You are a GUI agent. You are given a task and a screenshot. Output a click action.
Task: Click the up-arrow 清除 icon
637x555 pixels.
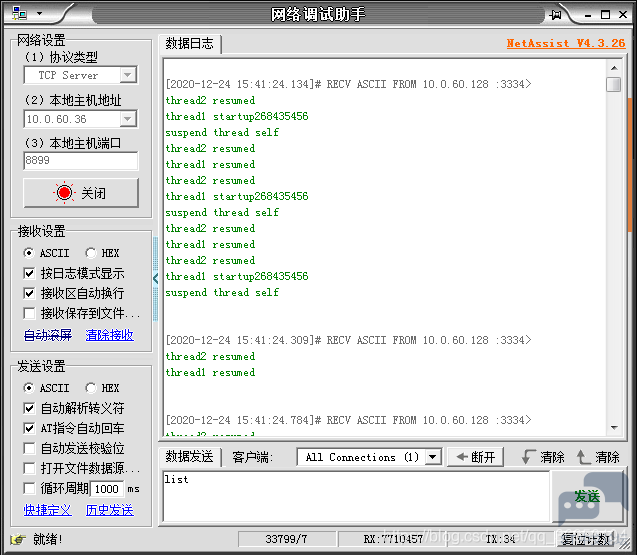click(583, 457)
